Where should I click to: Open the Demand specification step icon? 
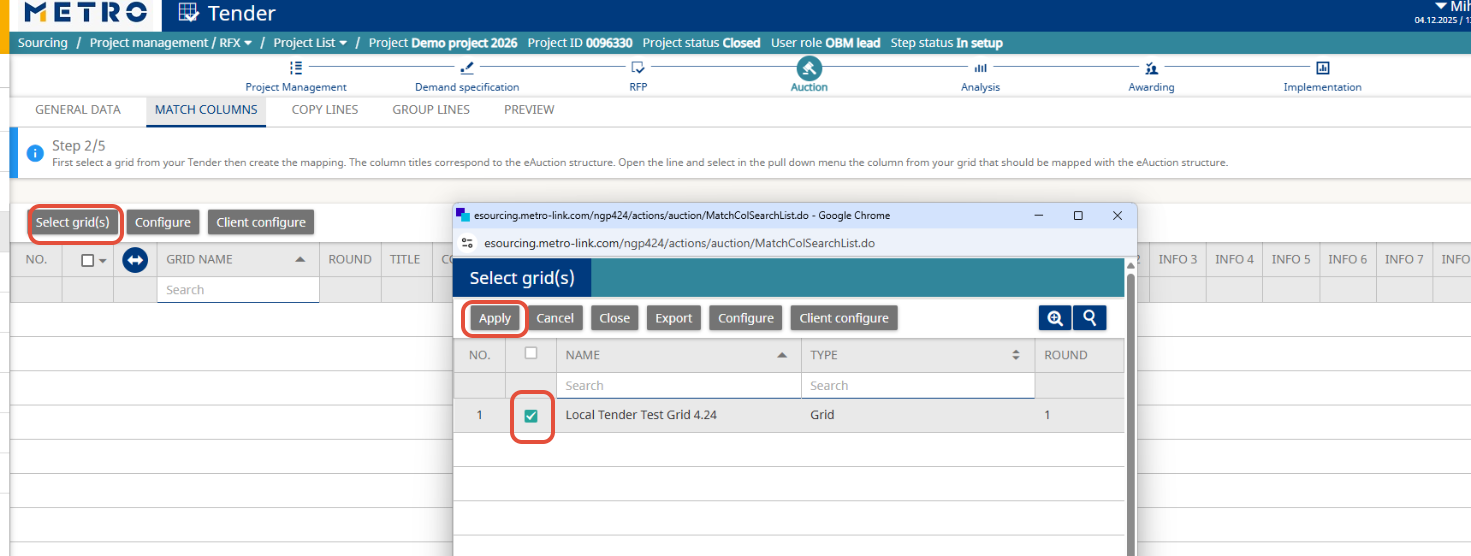pos(467,68)
